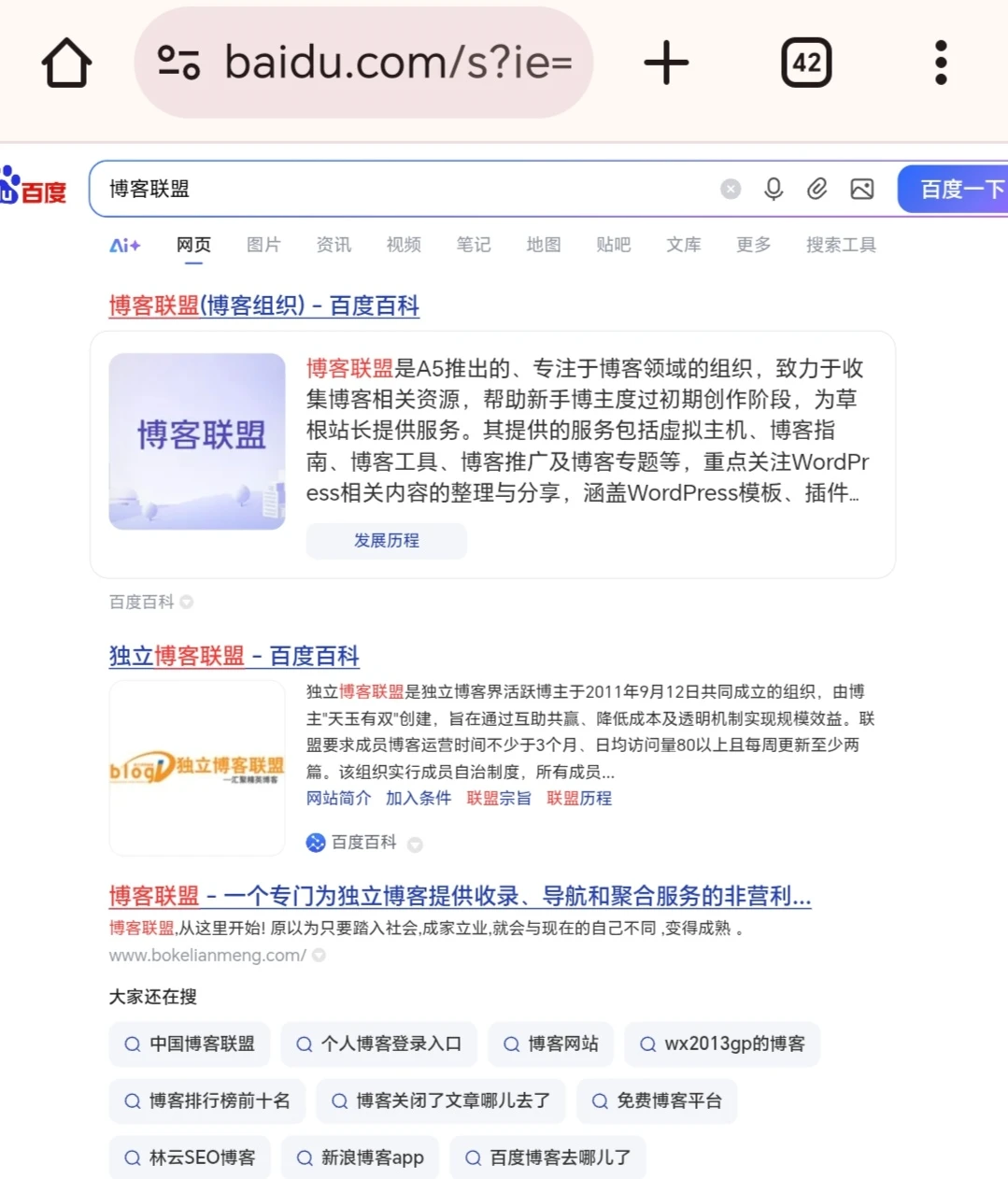This screenshot has width=1008, height=1179.
Task: Open the 联盟历程 sublink
Action: pyautogui.click(x=579, y=799)
